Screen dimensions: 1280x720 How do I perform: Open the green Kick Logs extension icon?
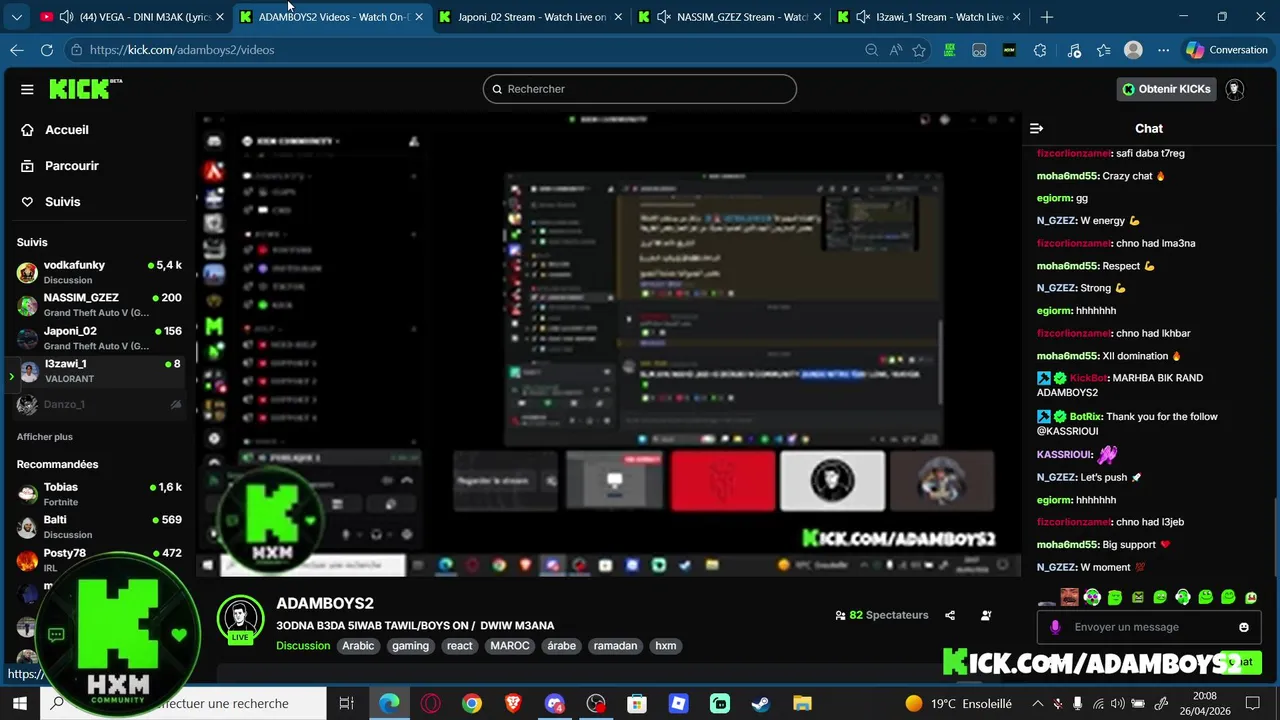(949, 50)
